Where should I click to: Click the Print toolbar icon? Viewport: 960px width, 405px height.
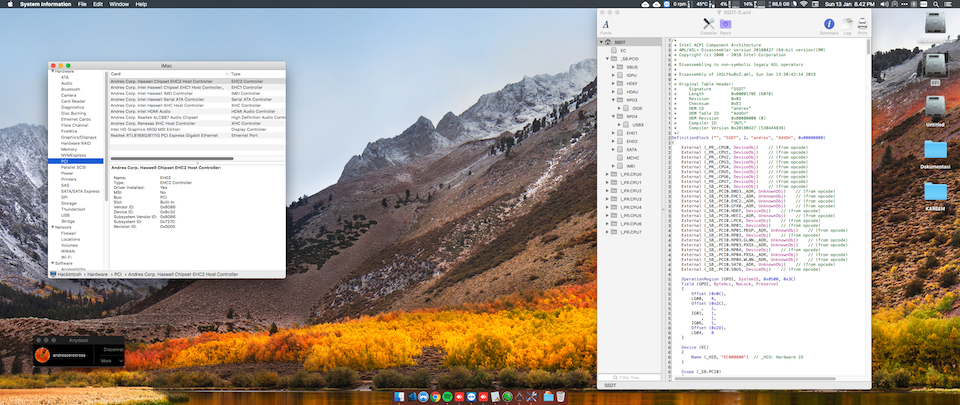[862, 26]
